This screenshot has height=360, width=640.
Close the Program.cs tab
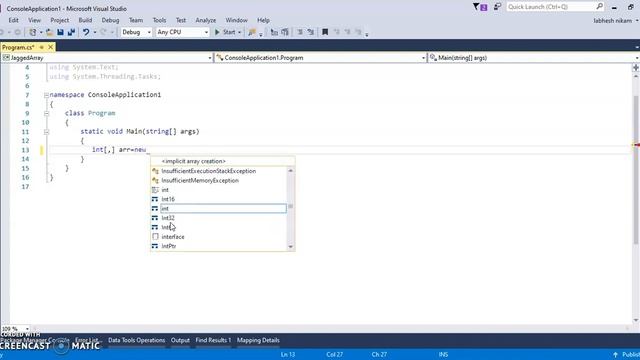[51, 47]
